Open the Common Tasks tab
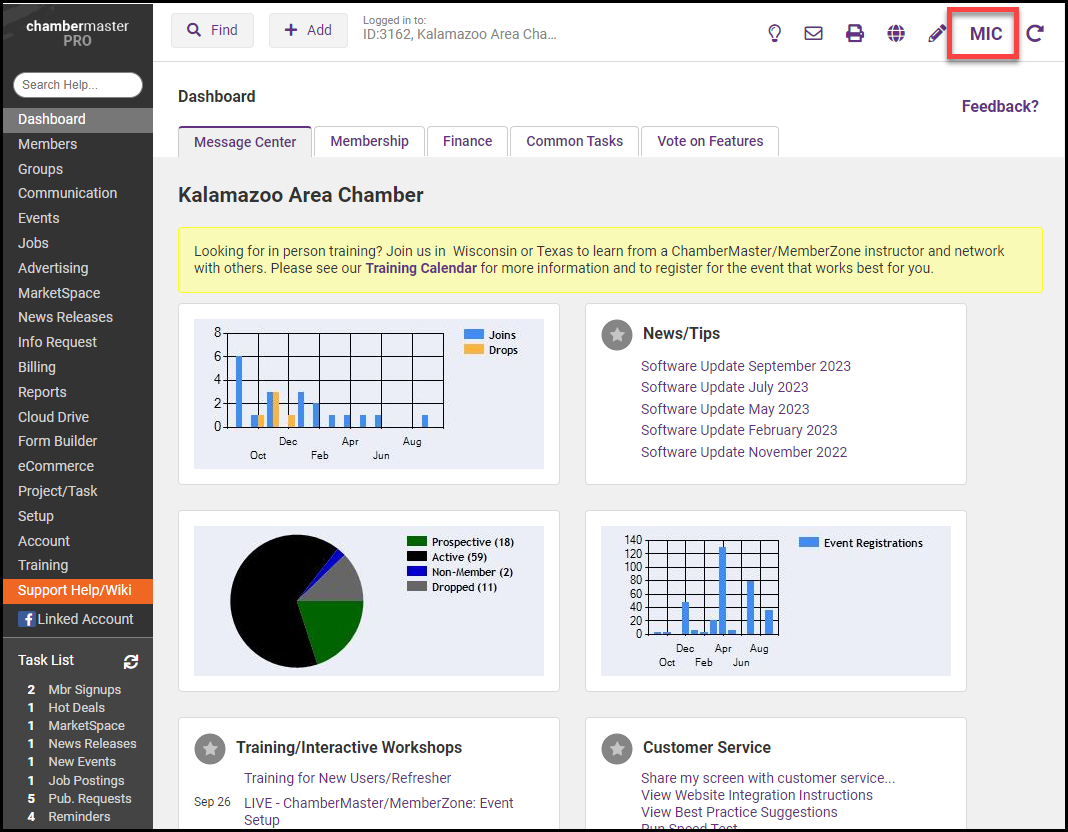 [x=574, y=141]
